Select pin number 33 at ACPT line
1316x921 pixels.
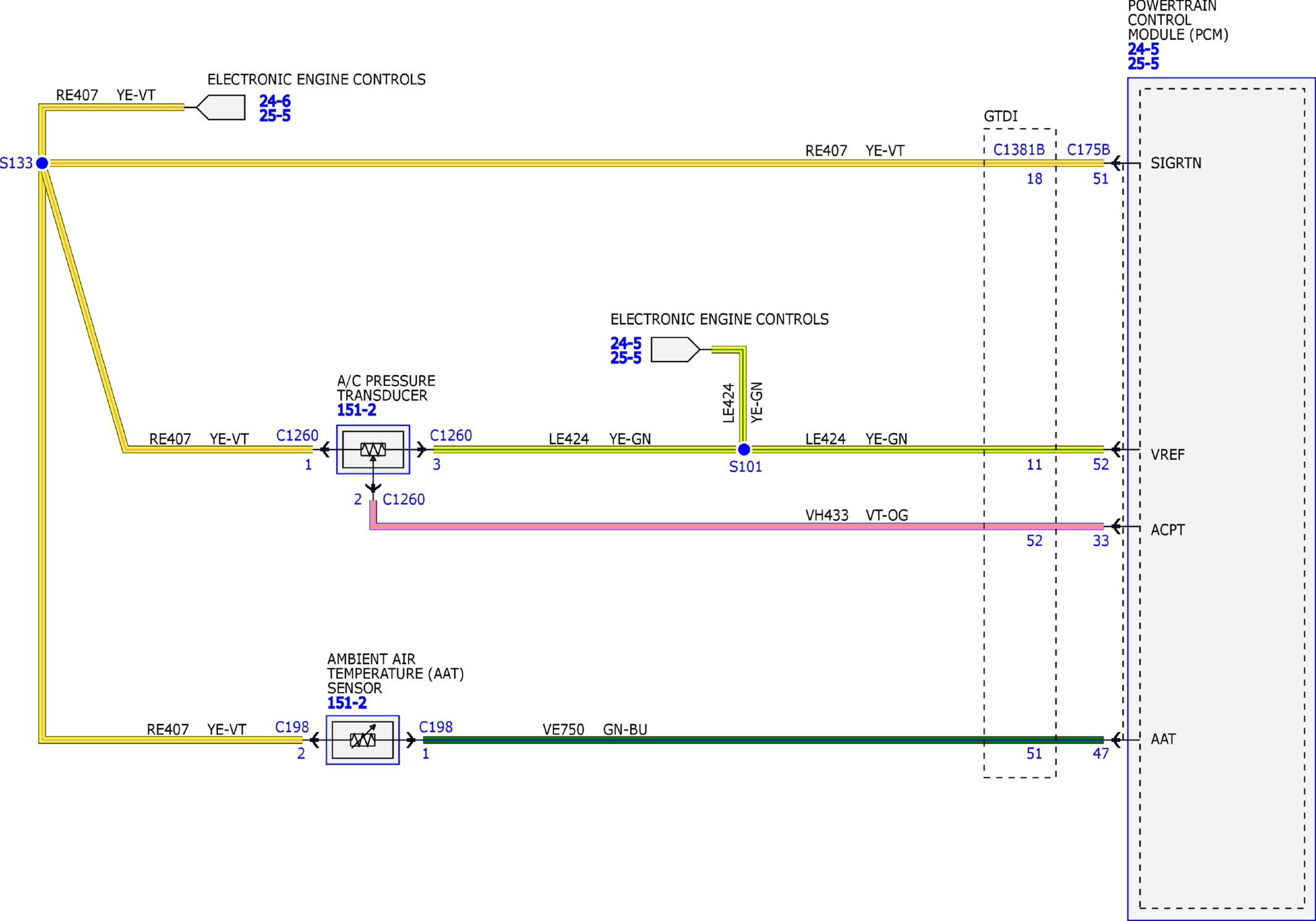click(1100, 541)
